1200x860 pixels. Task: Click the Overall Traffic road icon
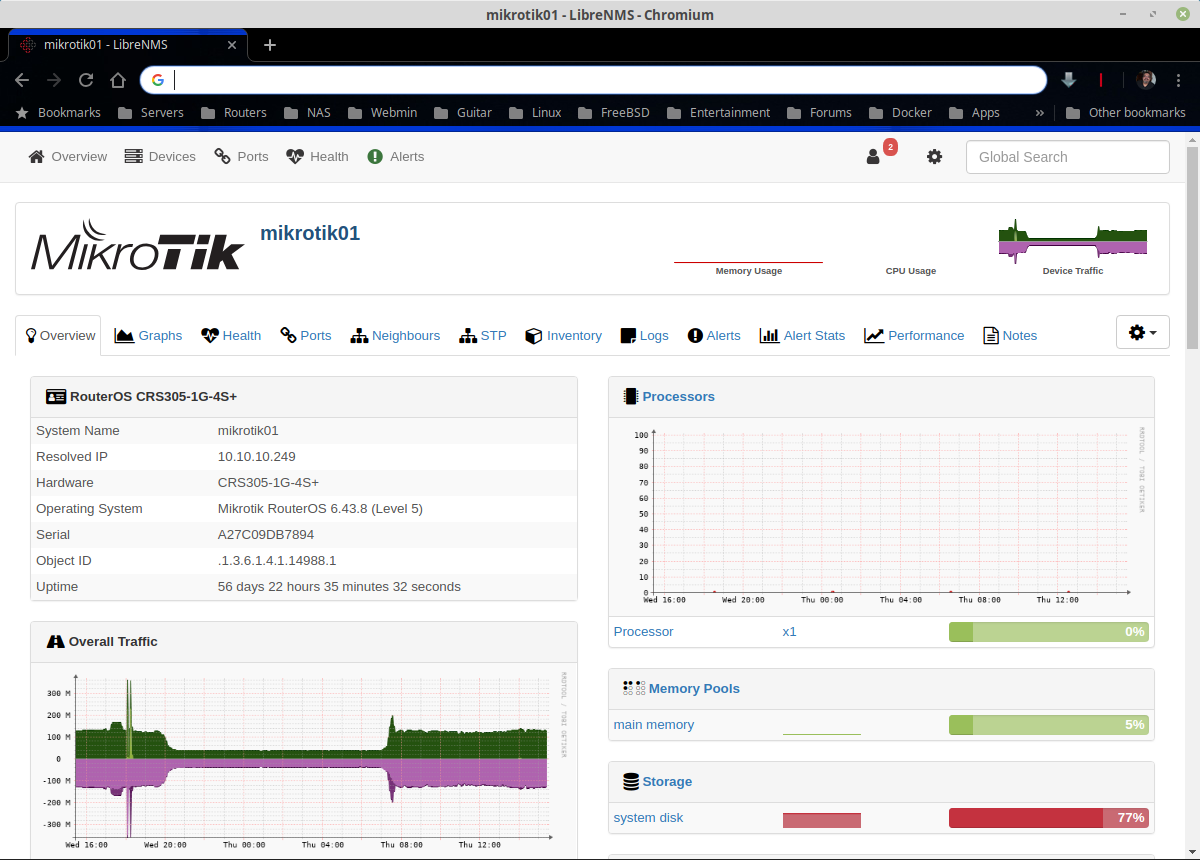coord(56,641)
